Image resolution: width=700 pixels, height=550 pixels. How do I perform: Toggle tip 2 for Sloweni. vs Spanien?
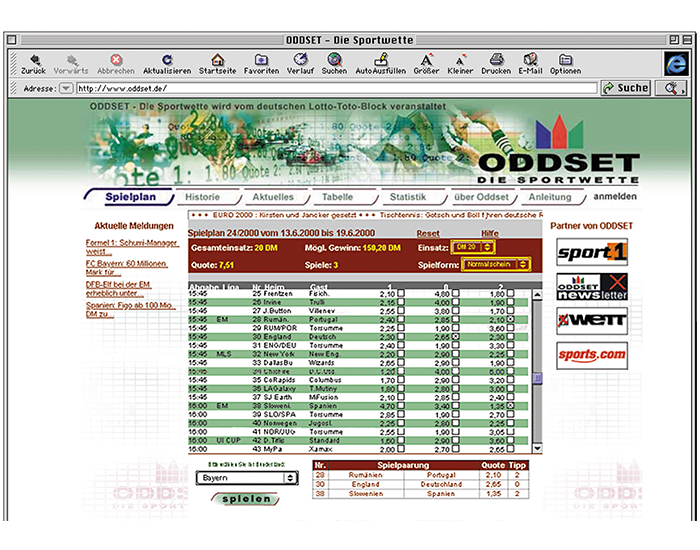coord(510,405)
